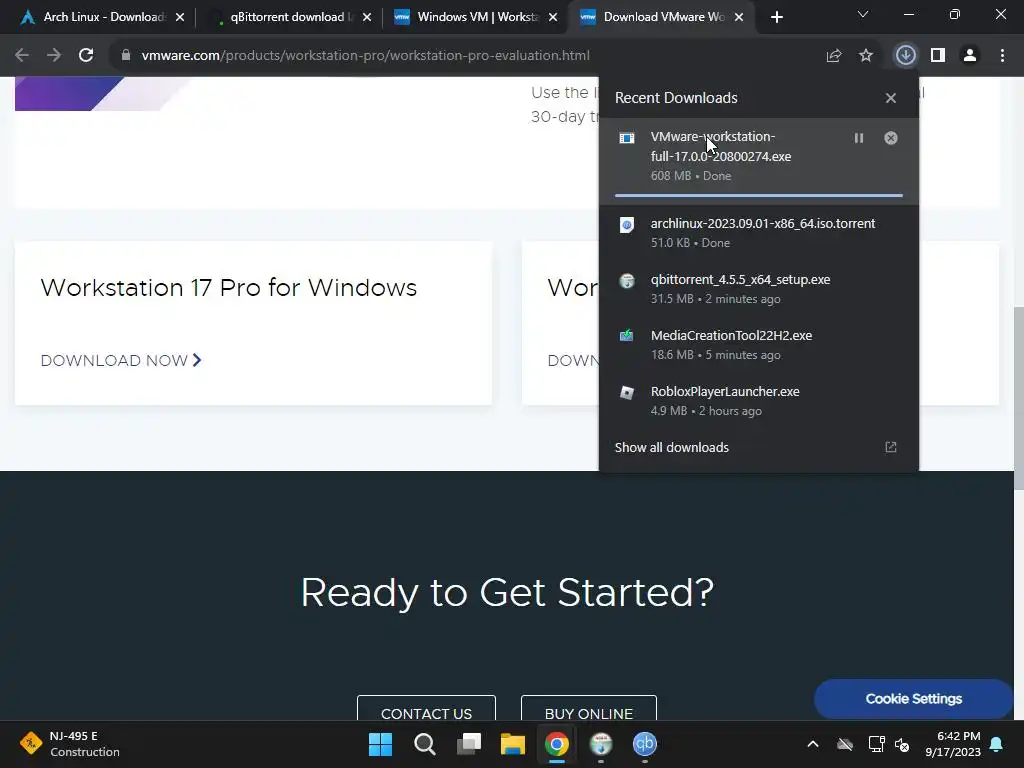1024x768 pixels.
Task: Close the Download VMware tab
Action: [739, 17]
